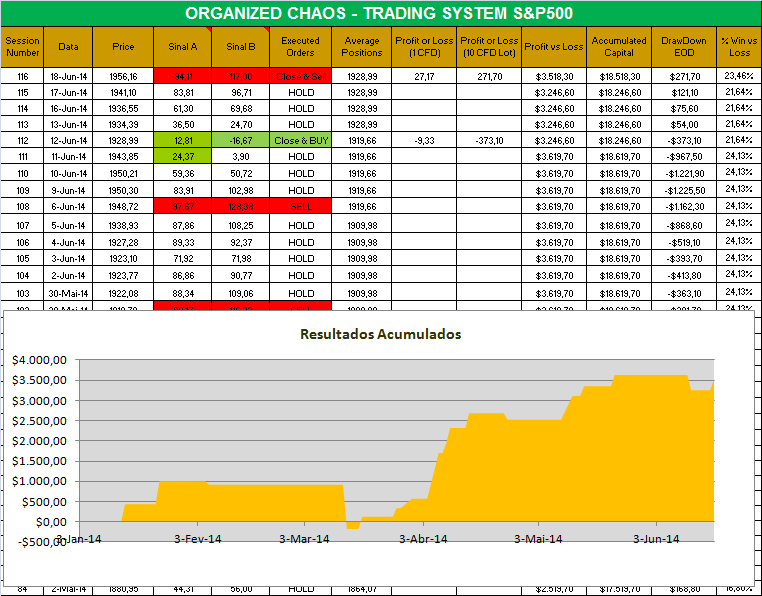Click the DrawDown EOD header
This screenshot has width=762, height=596.
pos(684,47)
